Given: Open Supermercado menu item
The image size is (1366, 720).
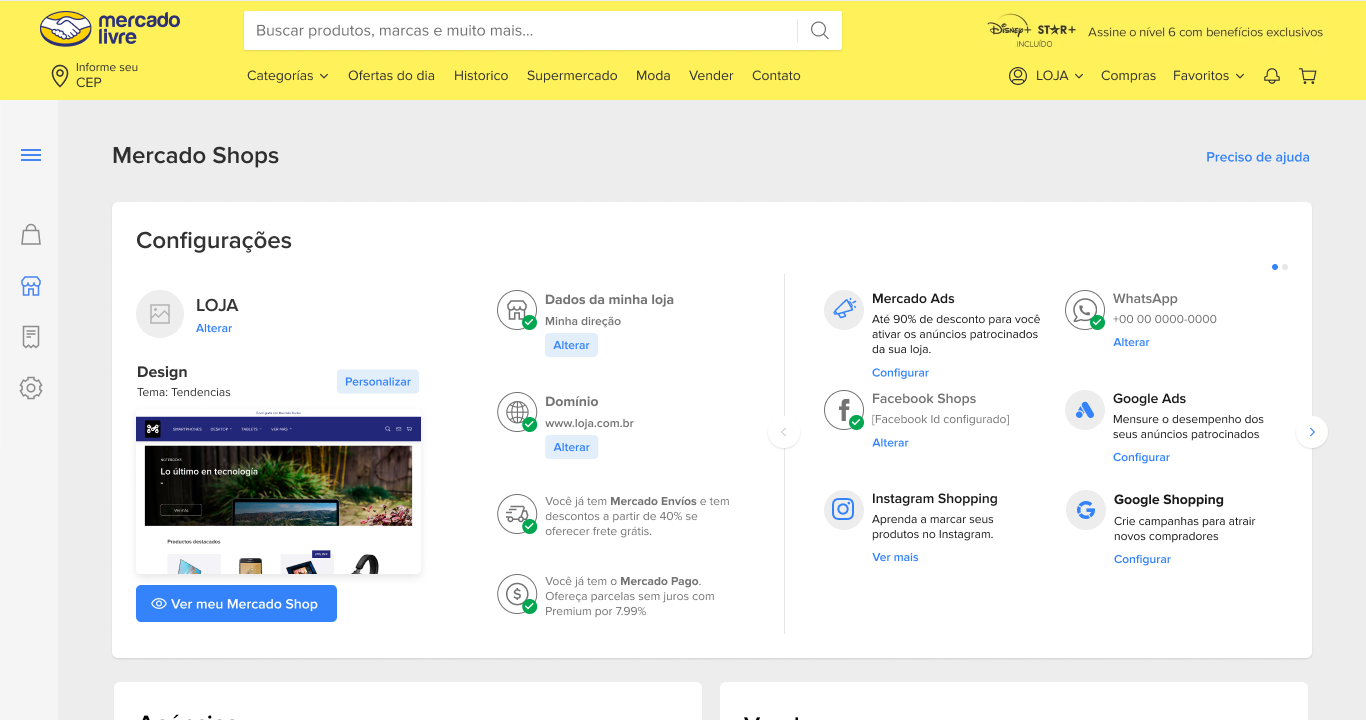Looking at the screenshot, I should pyautogui.click(x=572, y=76).
